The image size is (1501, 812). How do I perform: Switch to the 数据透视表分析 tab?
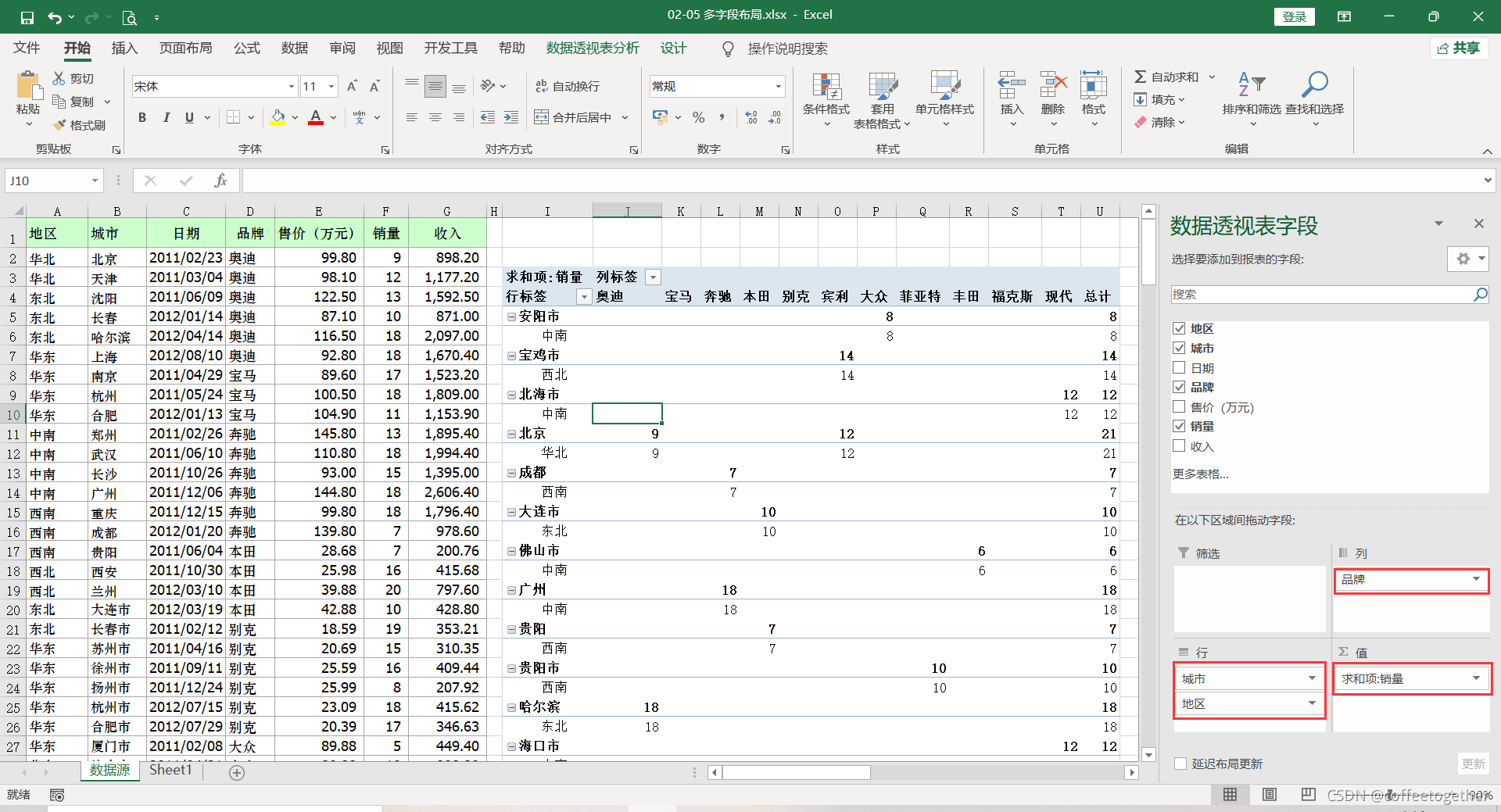(x=593, y=48)
